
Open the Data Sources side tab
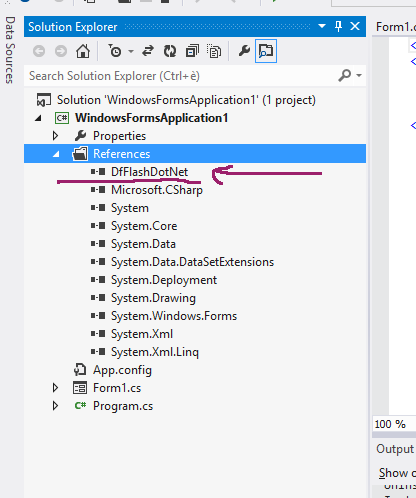10,50
